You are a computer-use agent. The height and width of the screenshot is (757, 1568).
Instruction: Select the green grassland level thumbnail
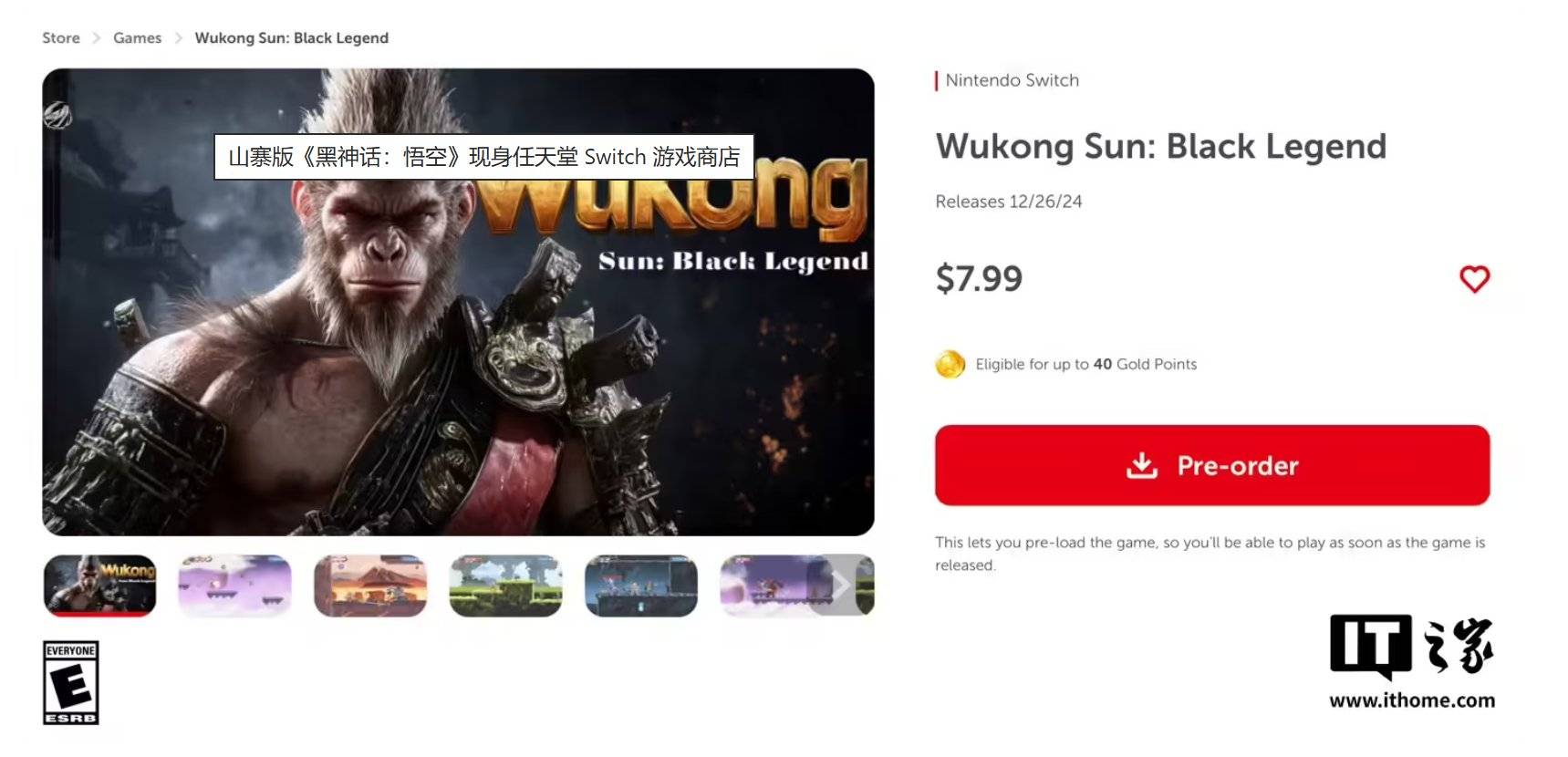pyautogui.click(x=506, y=585)
